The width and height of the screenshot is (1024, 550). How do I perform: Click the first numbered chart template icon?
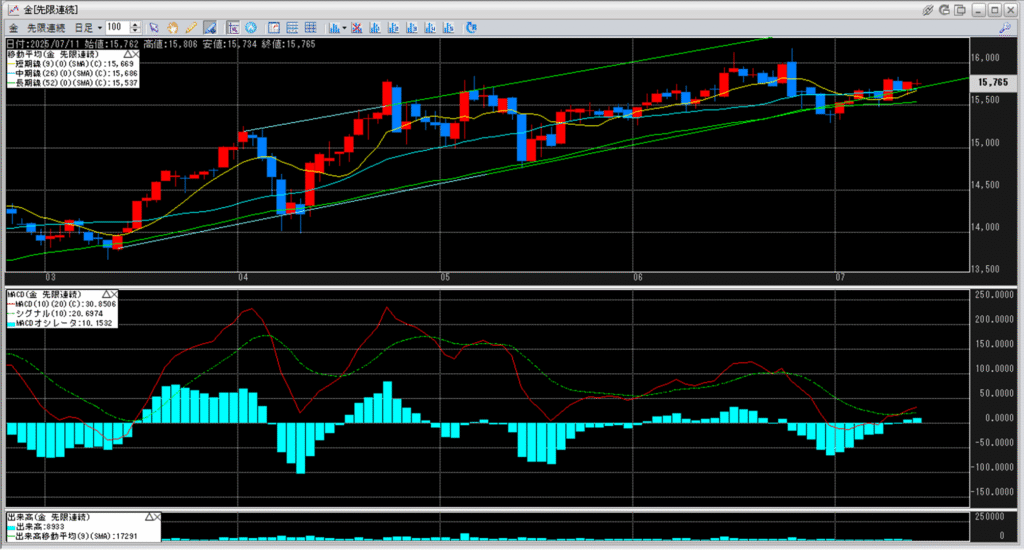(x=375, y=27)
